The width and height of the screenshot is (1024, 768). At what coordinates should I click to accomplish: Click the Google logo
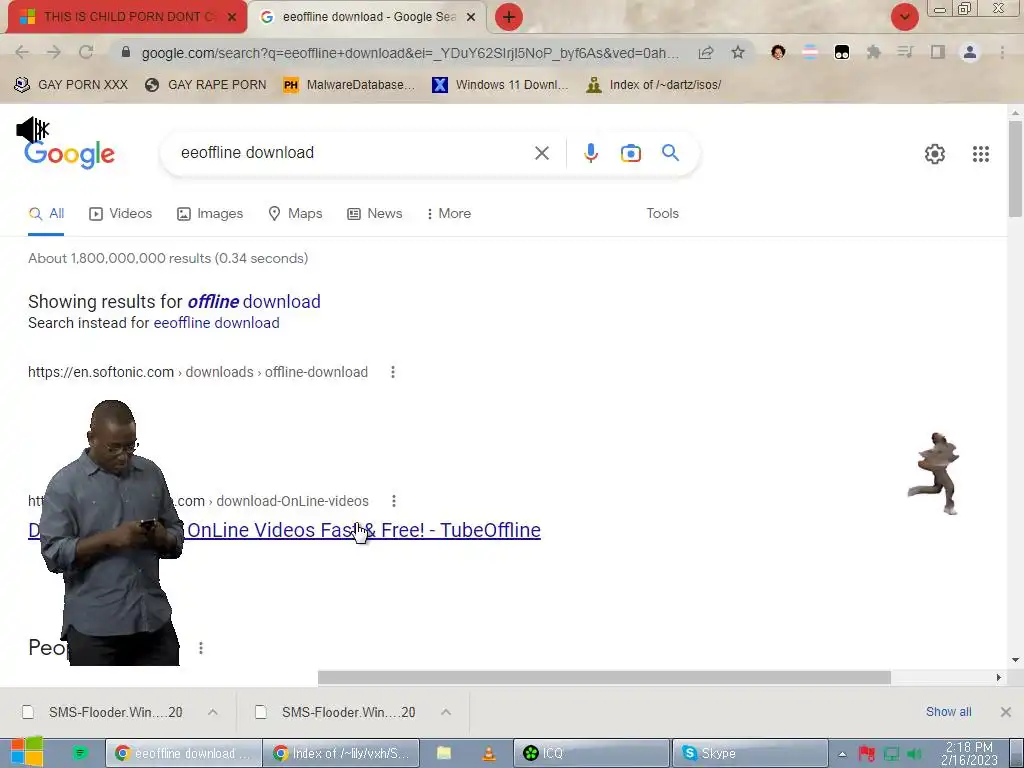point(69,154)
